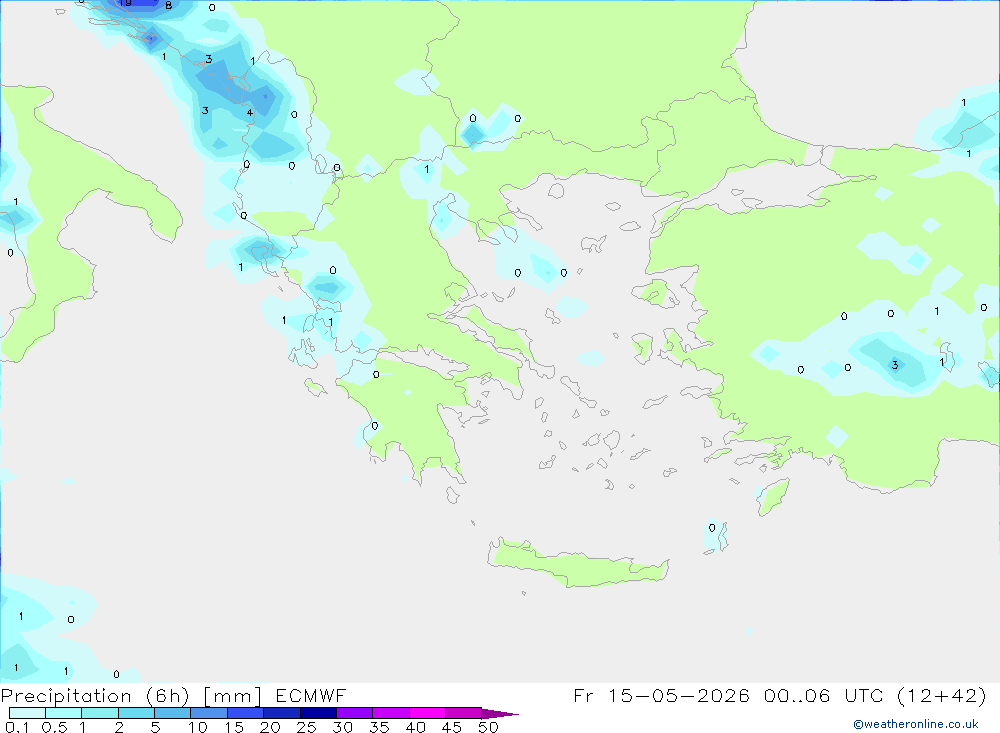Click the "0.5" legend label
Screen dimensions: 1000x733
(x=54, y=727)
